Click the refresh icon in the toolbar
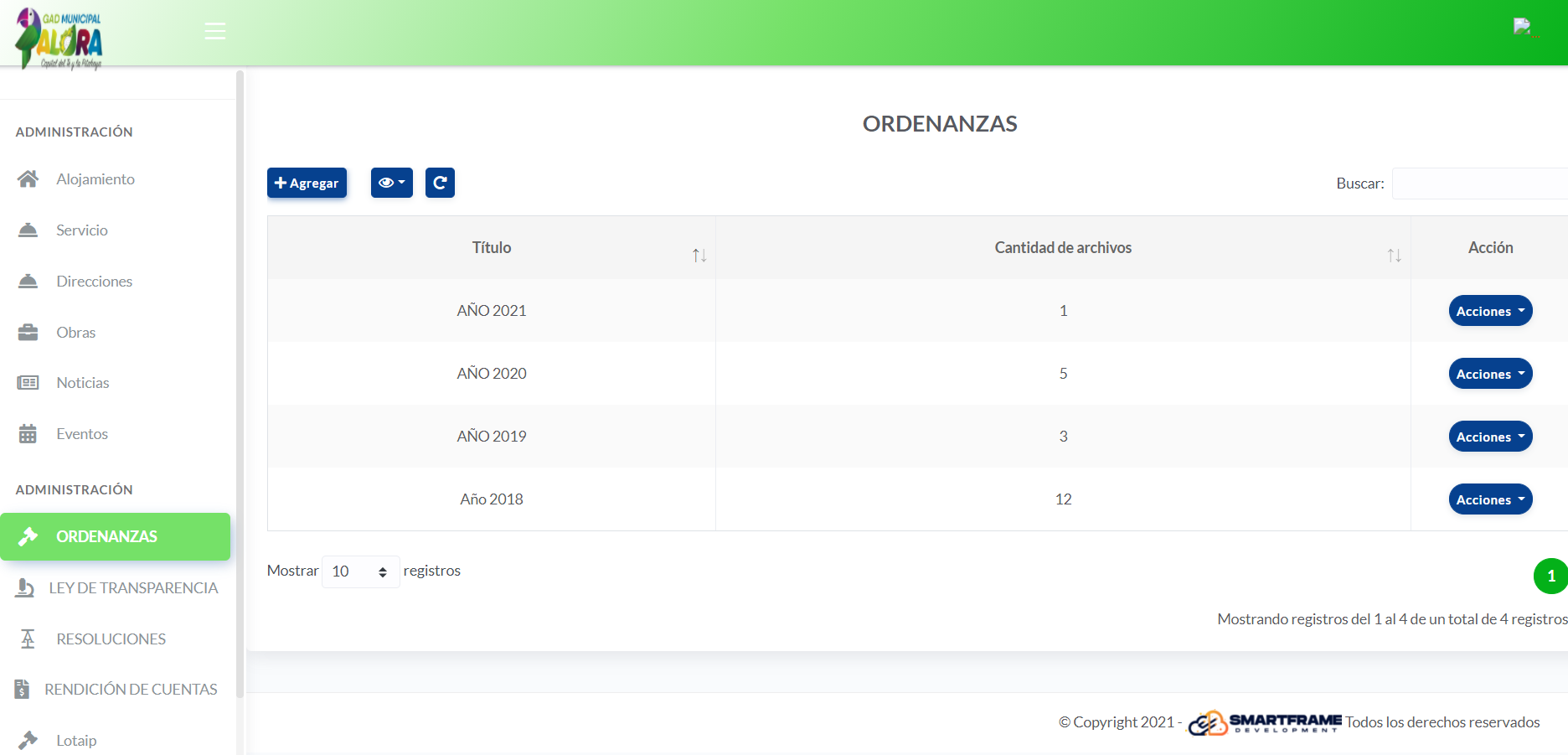Screen dimensions: 1568x755 [440, 182]
